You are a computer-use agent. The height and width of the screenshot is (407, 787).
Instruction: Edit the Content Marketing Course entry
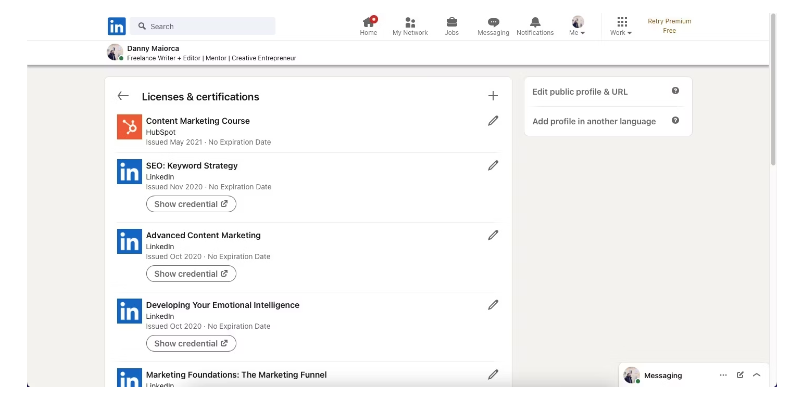click(493, 120)
